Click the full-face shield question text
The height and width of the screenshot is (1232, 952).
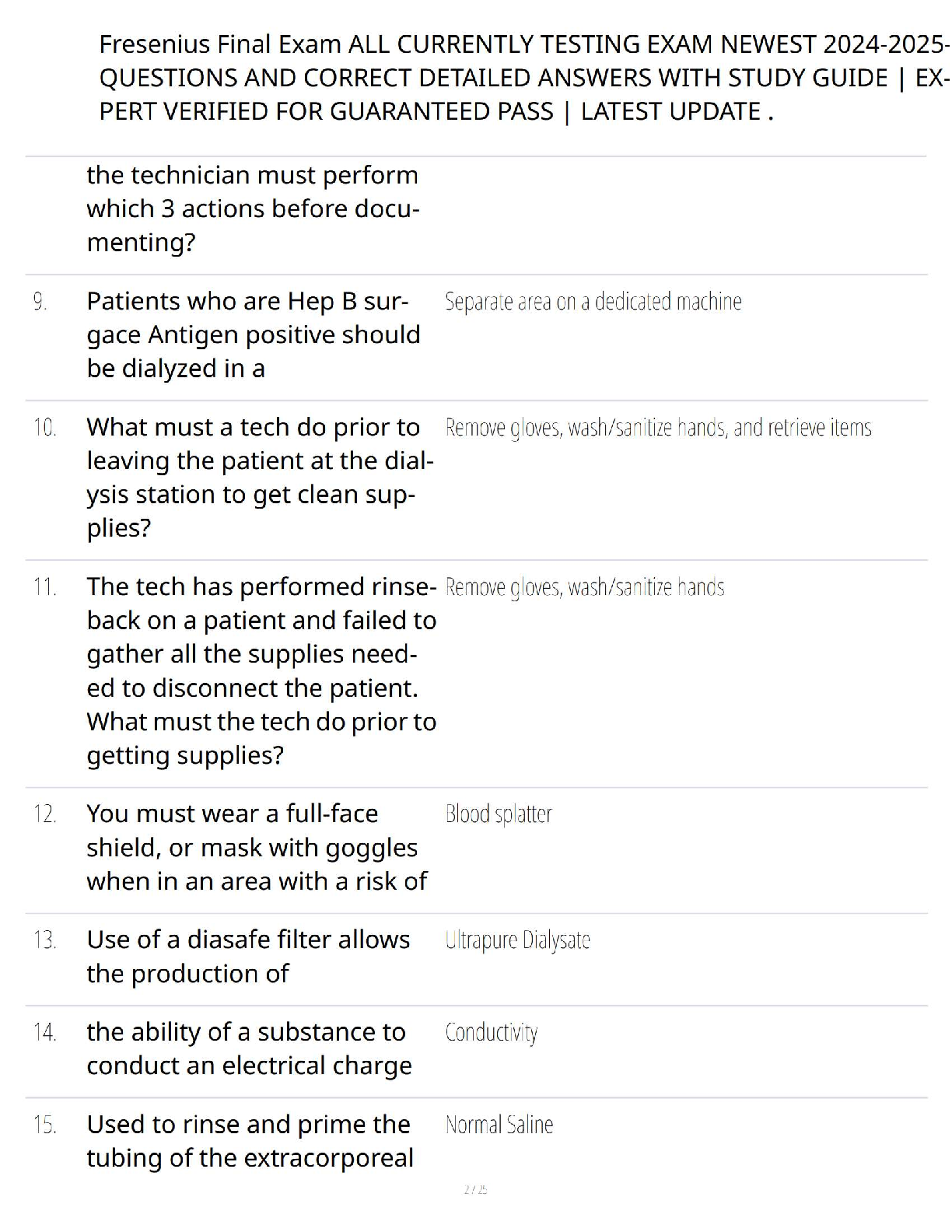(257, 847)
